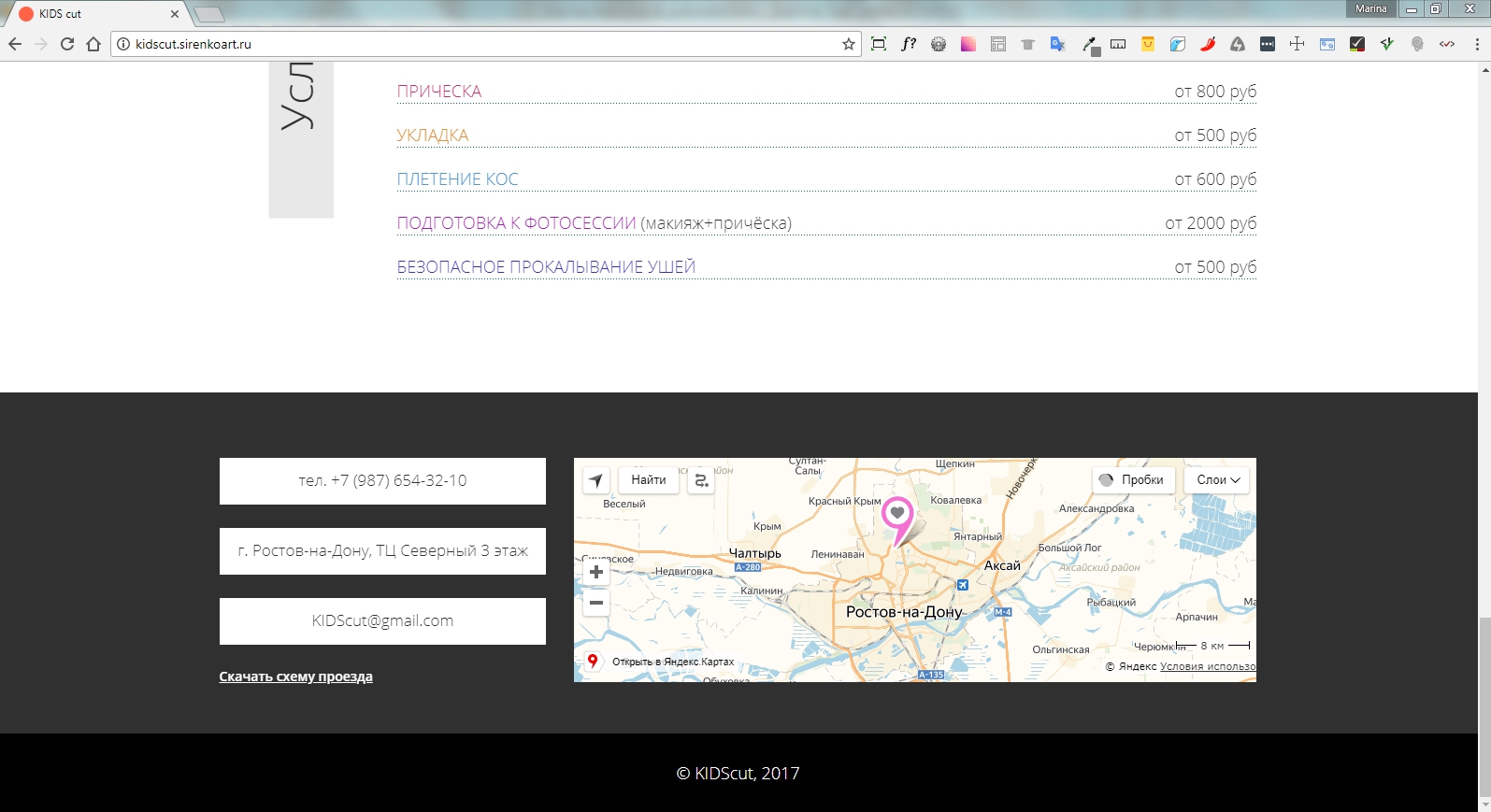Open the blue bird extension icon

coord(1178,44)
